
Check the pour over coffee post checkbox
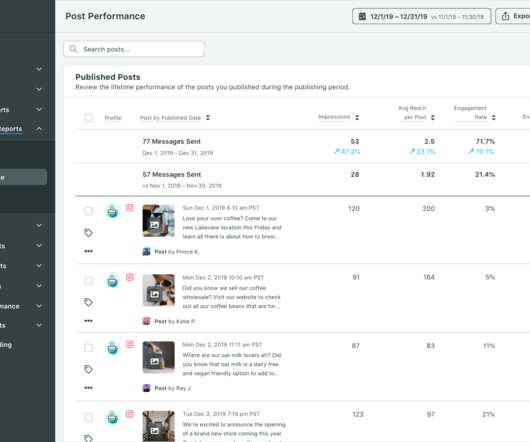pos(89,211)
